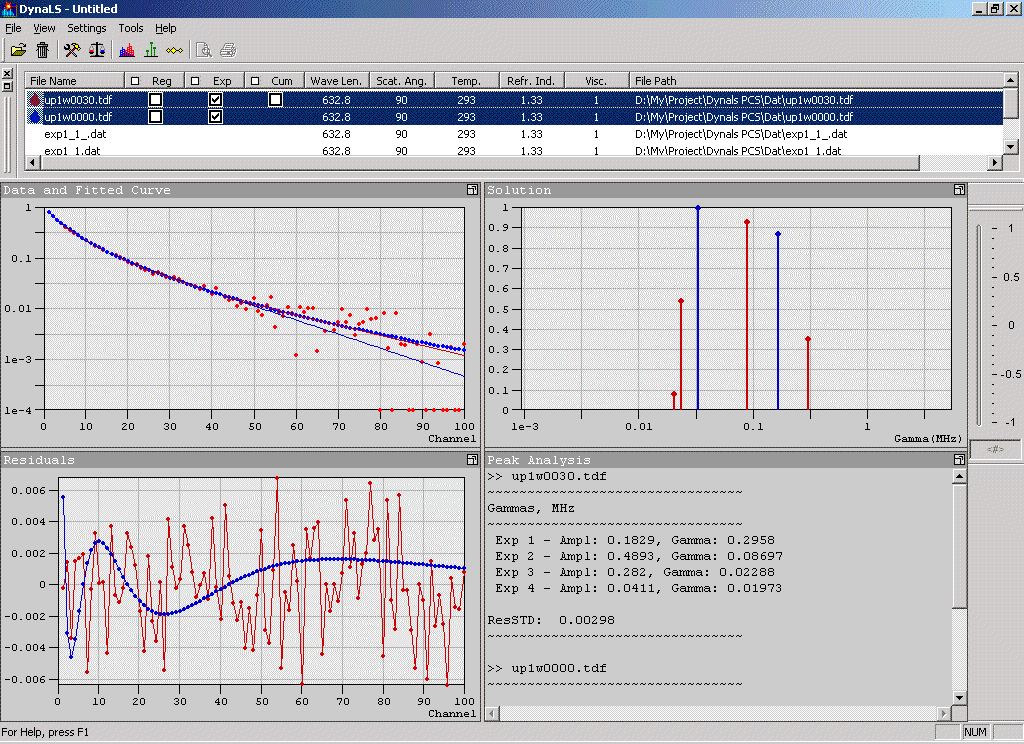1024x744 pixels.
Task: Open the hammer and wrench settings icon
Action: (72, 50)
